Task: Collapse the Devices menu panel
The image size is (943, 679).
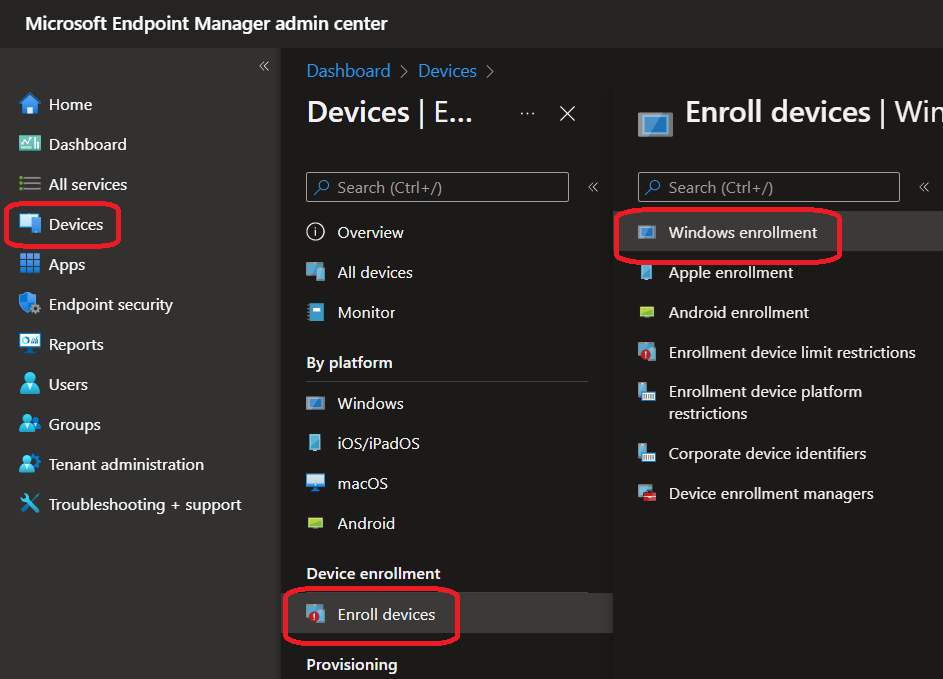Action: tap(593, 187)
